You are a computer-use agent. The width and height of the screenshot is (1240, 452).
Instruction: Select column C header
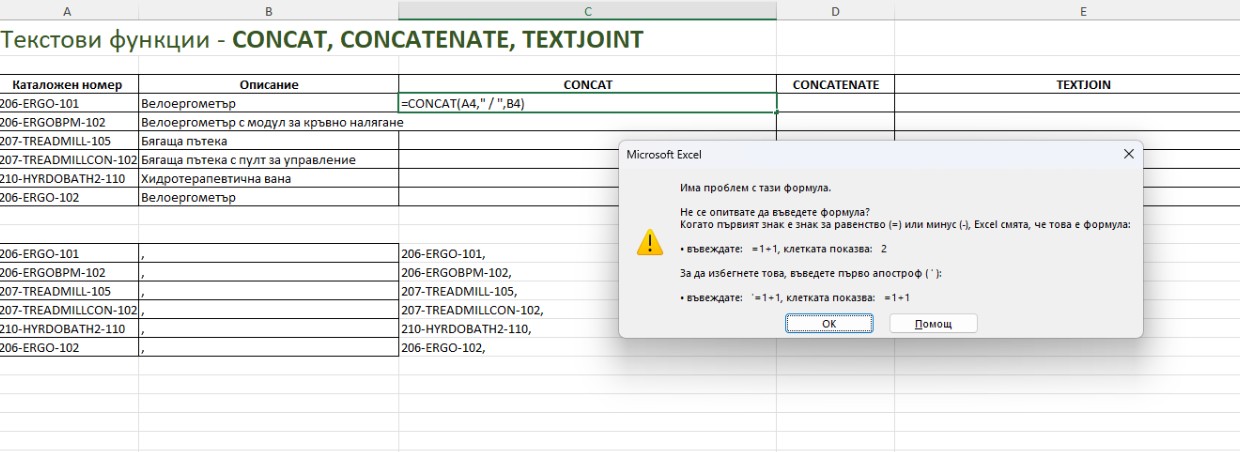pos(587,11)
